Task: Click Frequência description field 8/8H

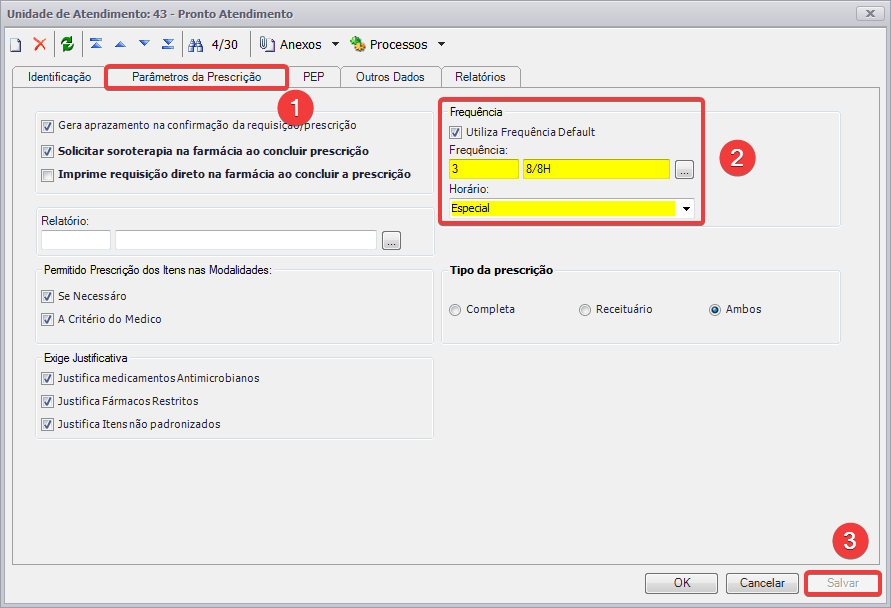Action: tap(596, 169)
